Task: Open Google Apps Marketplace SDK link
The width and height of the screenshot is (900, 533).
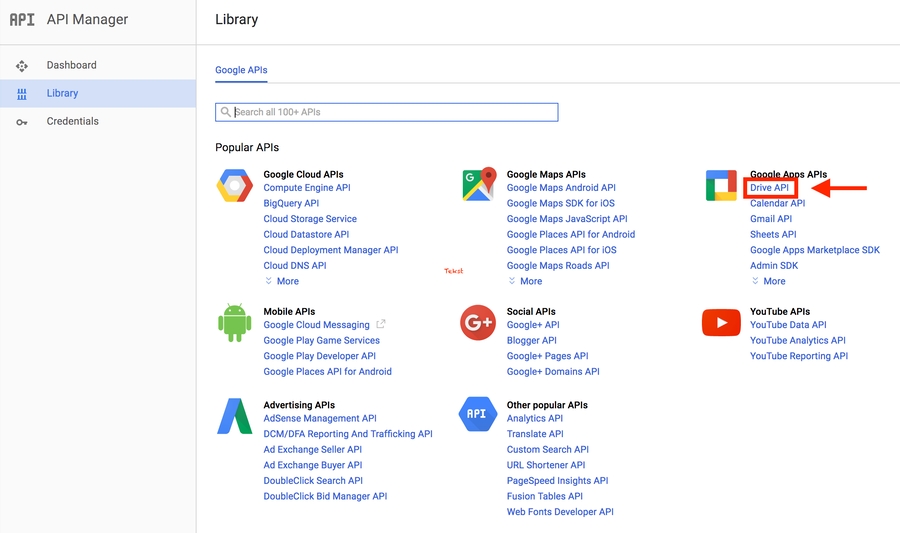Action: point(814,250)
